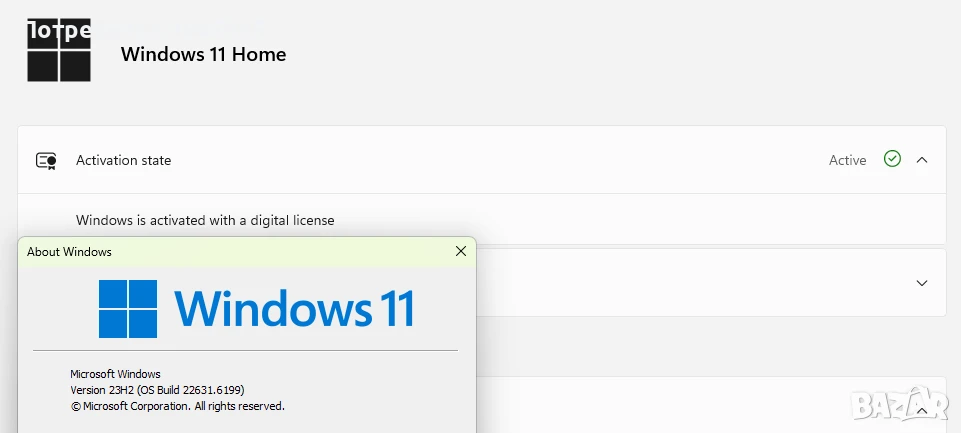The image size is (961, 433).
Task: Click the 'About Windows' title bar text
Action: pos(69,251)
